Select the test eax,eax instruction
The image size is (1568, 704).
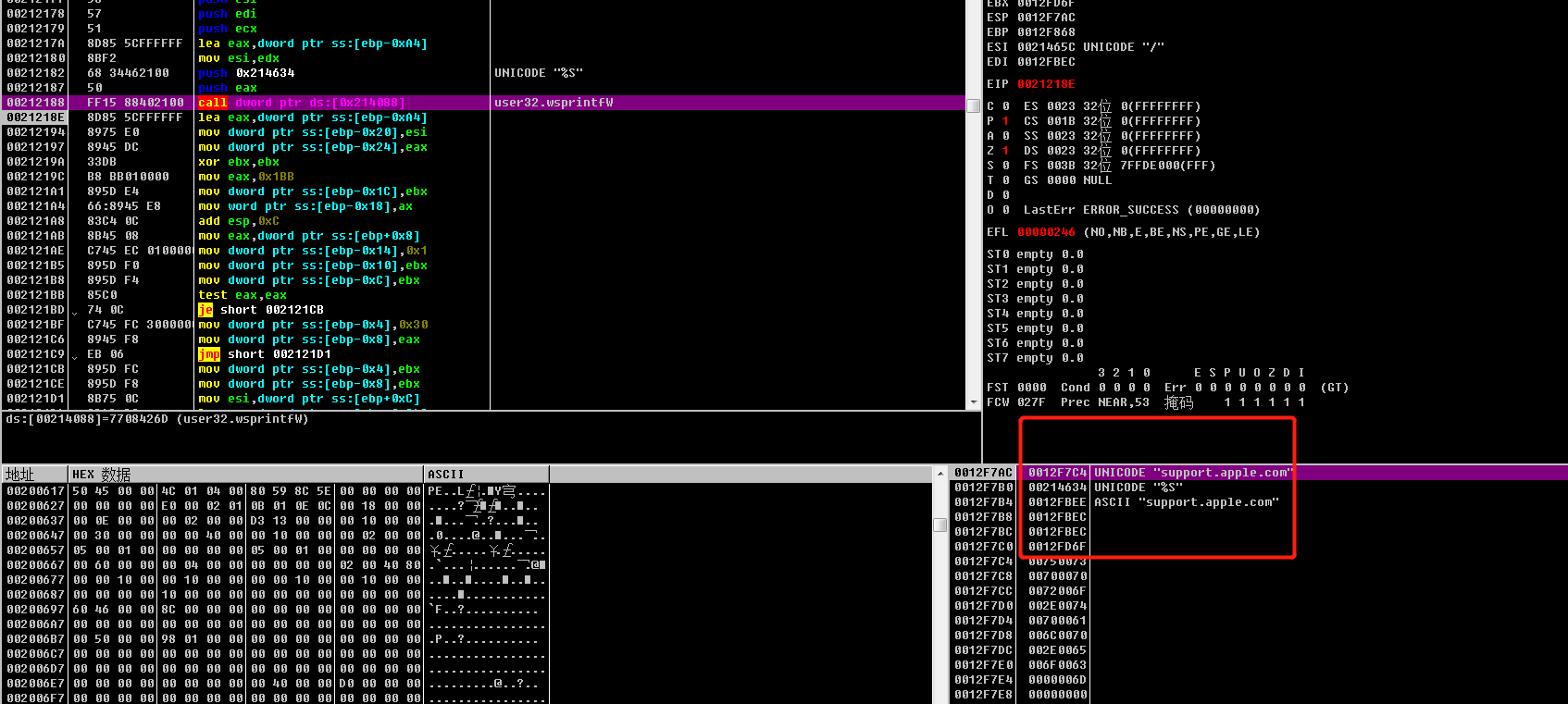coord(243,295)
